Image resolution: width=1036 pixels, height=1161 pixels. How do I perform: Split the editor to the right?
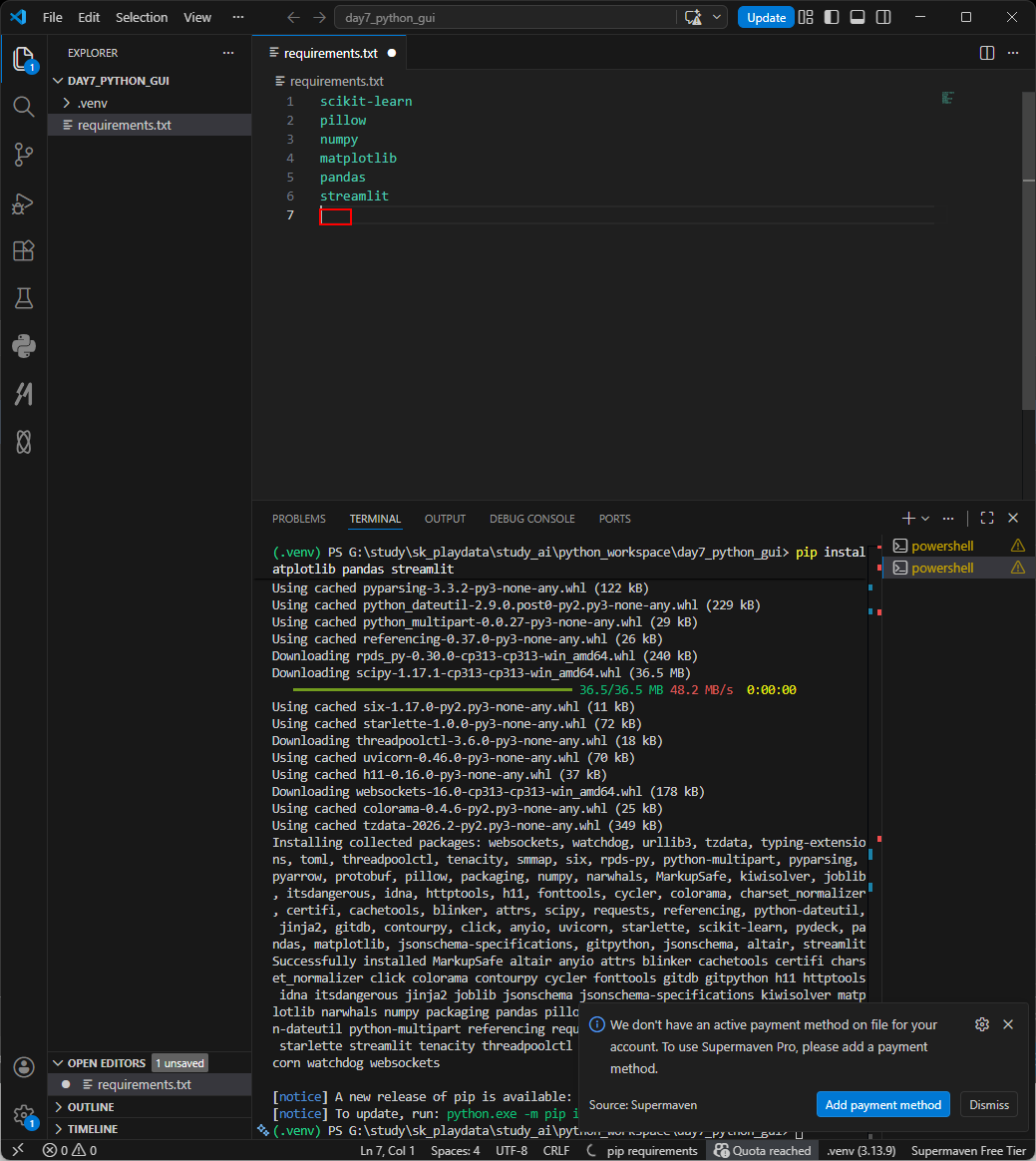coord(987,53)
